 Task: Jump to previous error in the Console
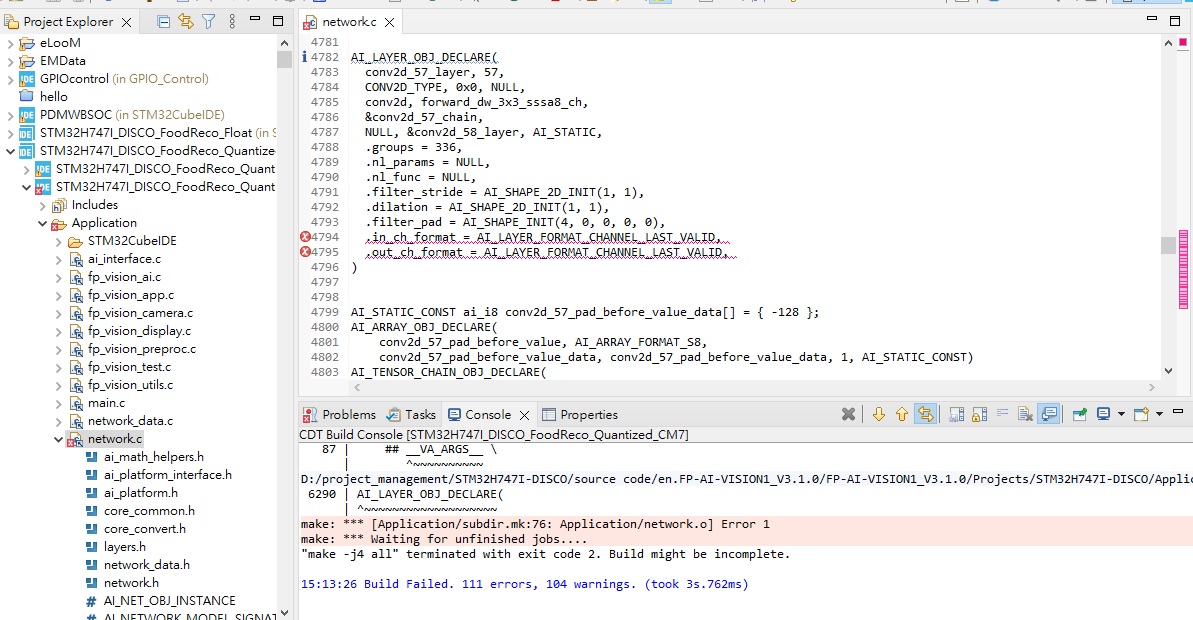tap(901, 413)
